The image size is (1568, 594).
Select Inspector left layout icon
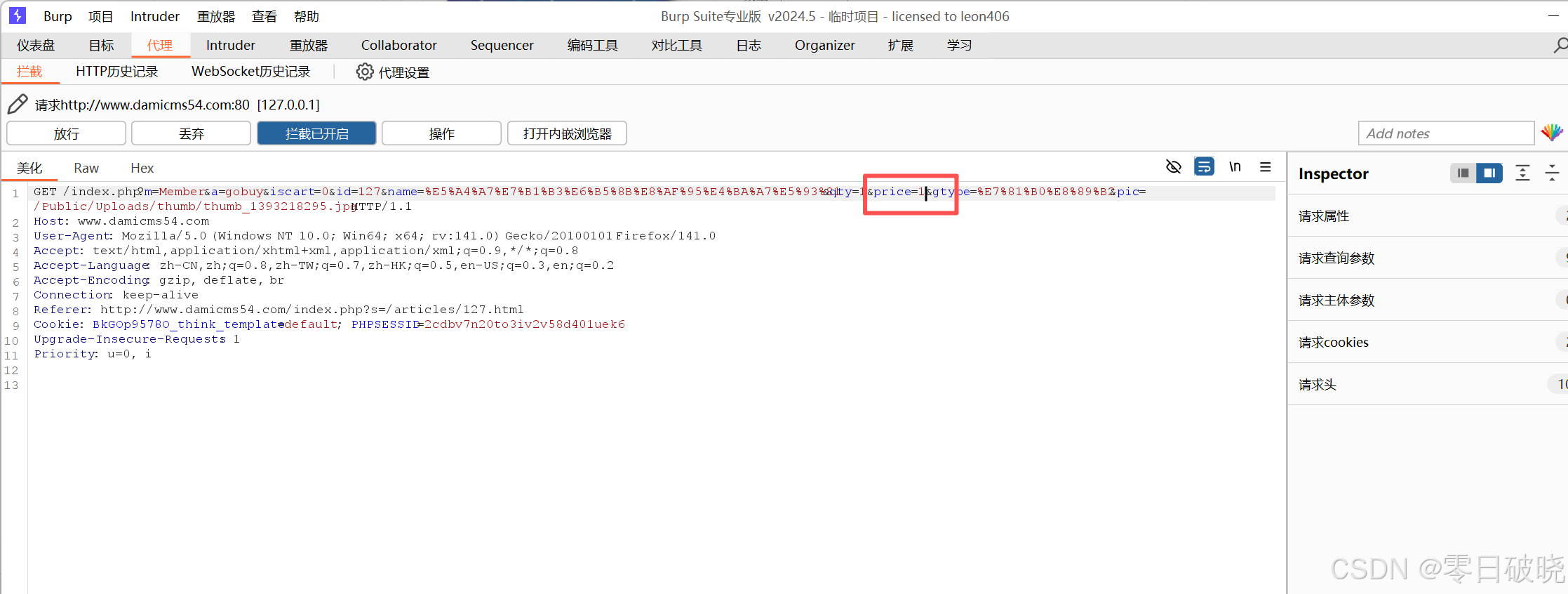(1463, 173)
